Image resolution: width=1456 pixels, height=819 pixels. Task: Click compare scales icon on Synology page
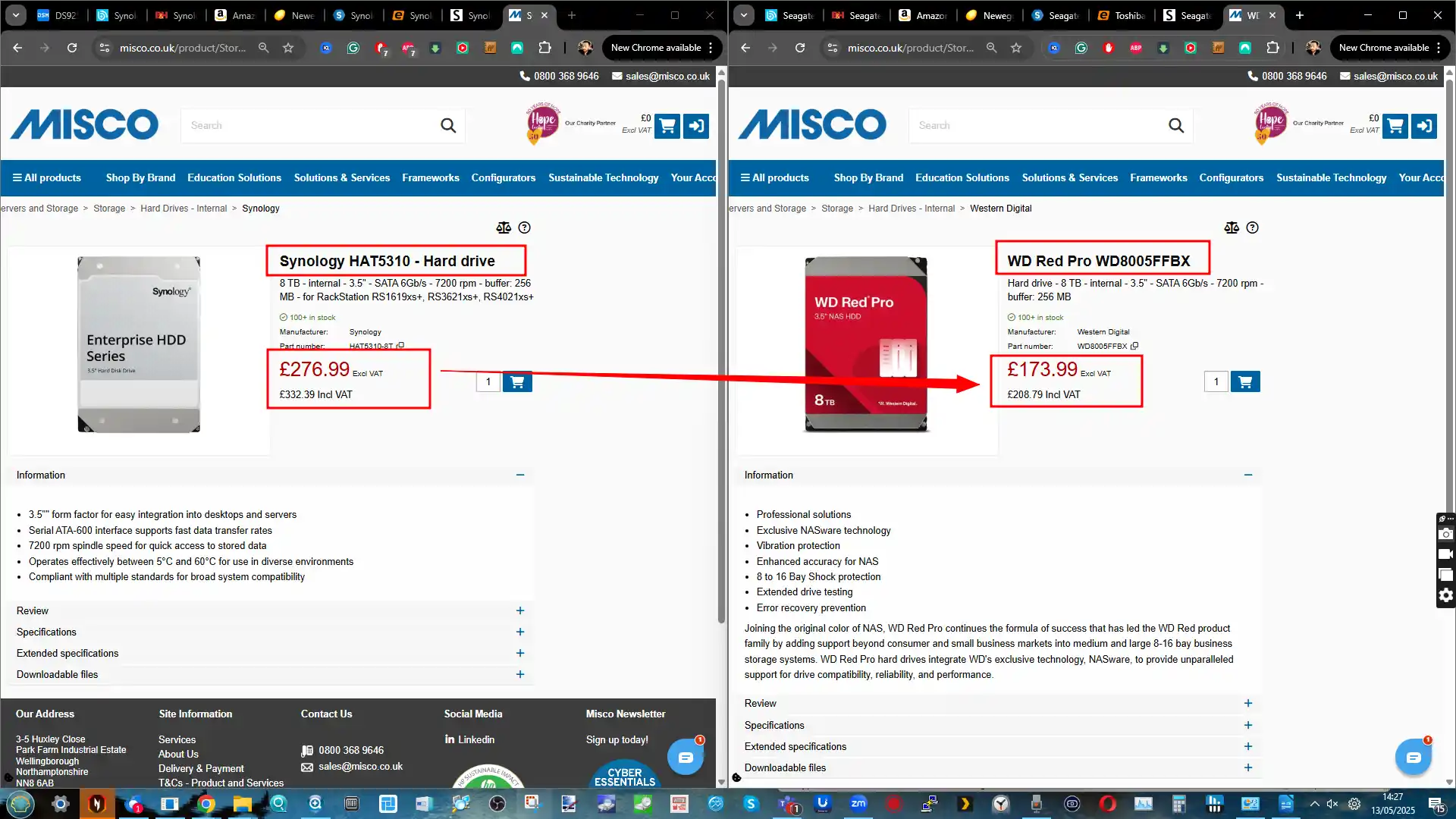point(504,227)
